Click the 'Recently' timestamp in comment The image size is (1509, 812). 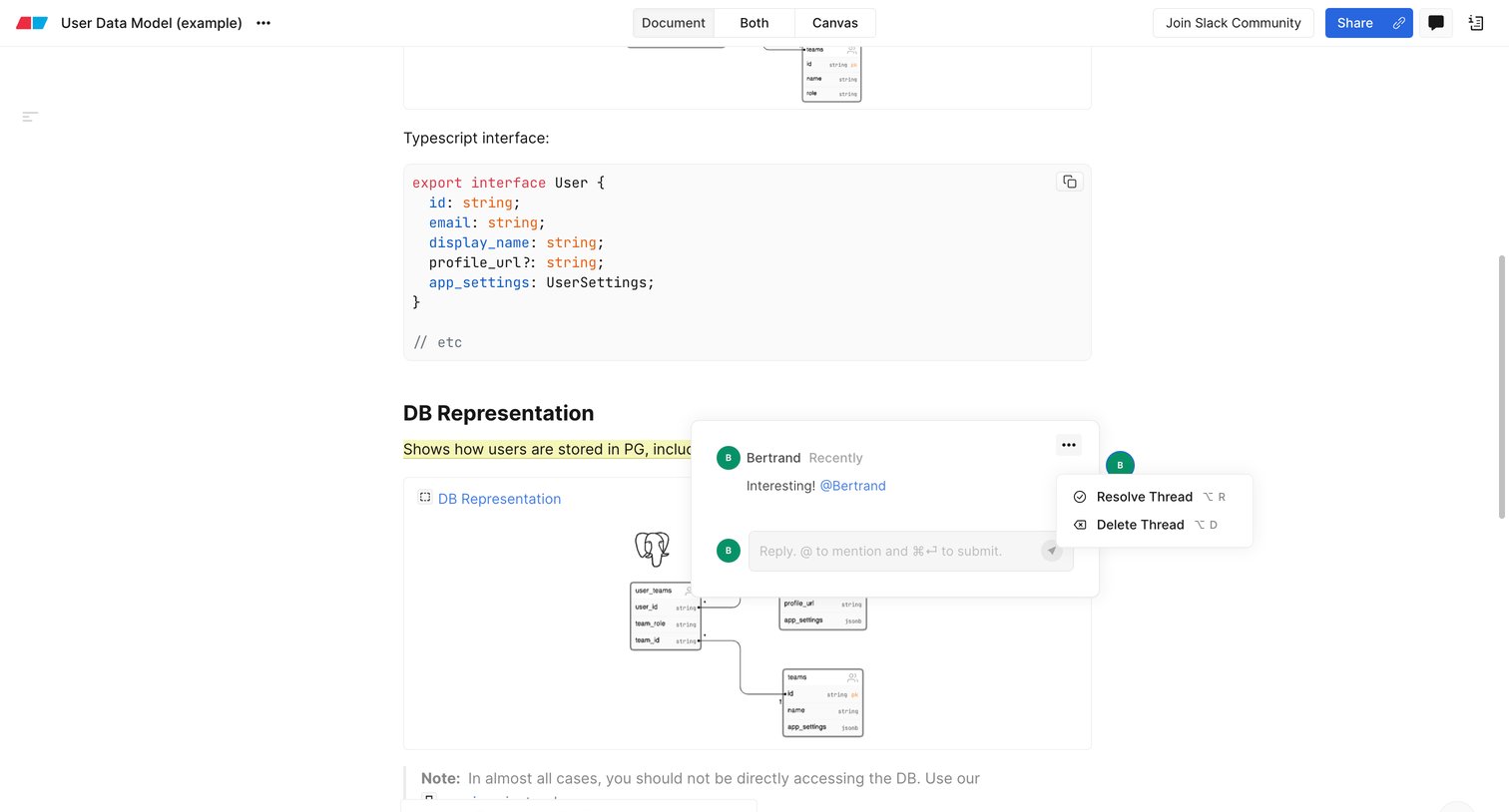[x=835, y=458]
